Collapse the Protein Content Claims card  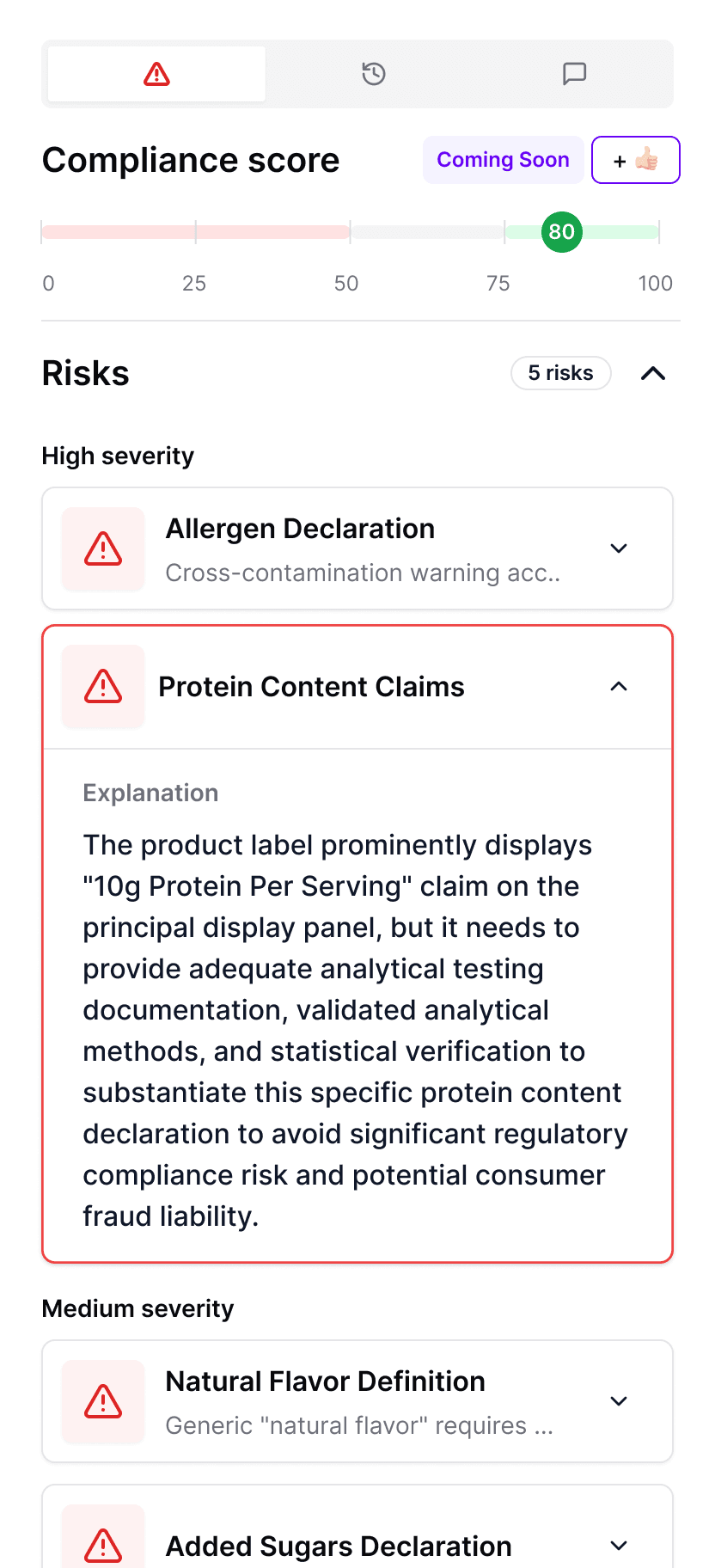[x=619, y=686]
